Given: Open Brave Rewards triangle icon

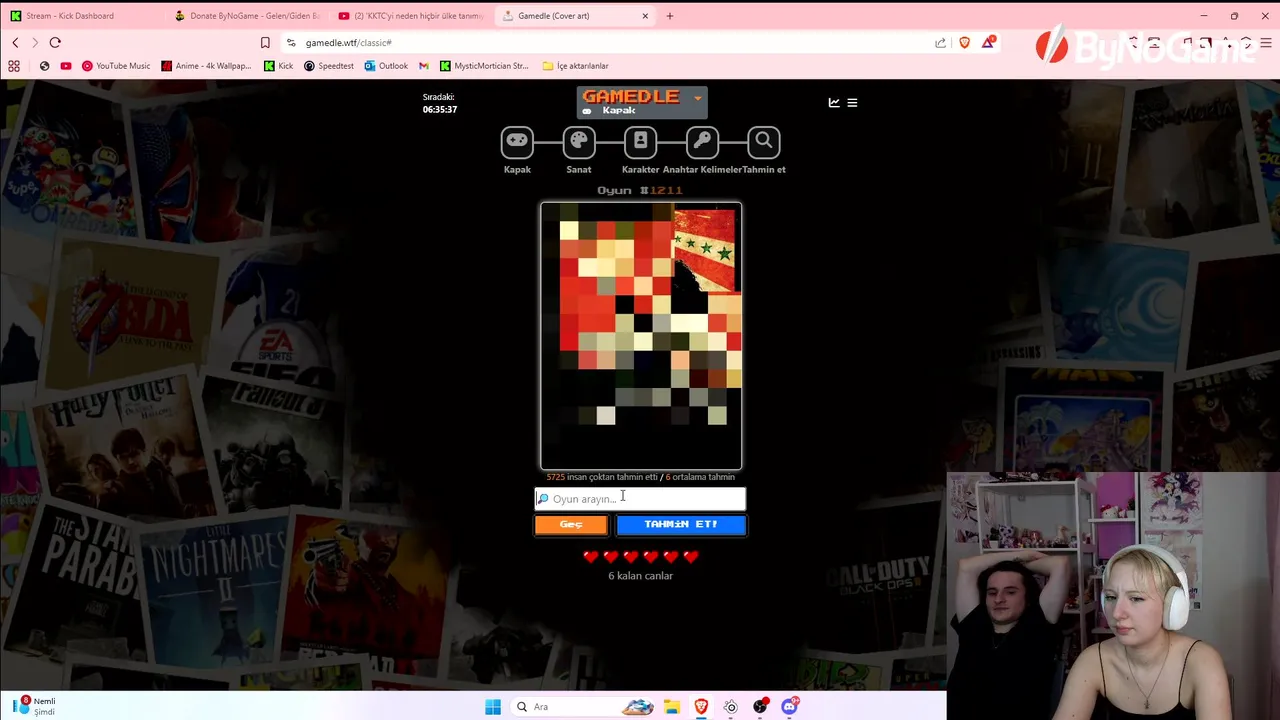Looking at the screenshot, I should point(988,42).
